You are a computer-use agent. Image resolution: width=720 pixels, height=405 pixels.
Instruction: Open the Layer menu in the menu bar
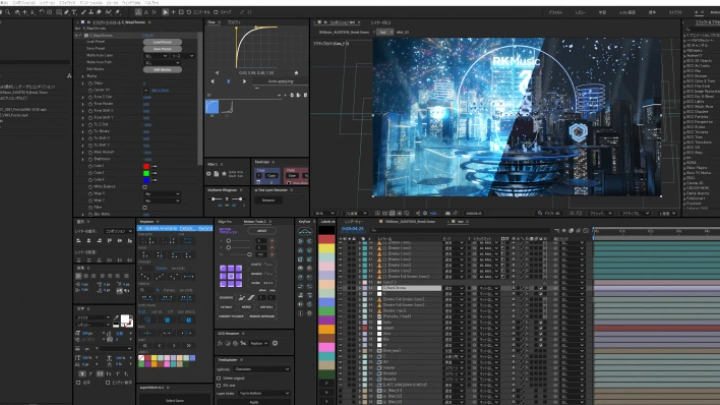tap(47, 3)
